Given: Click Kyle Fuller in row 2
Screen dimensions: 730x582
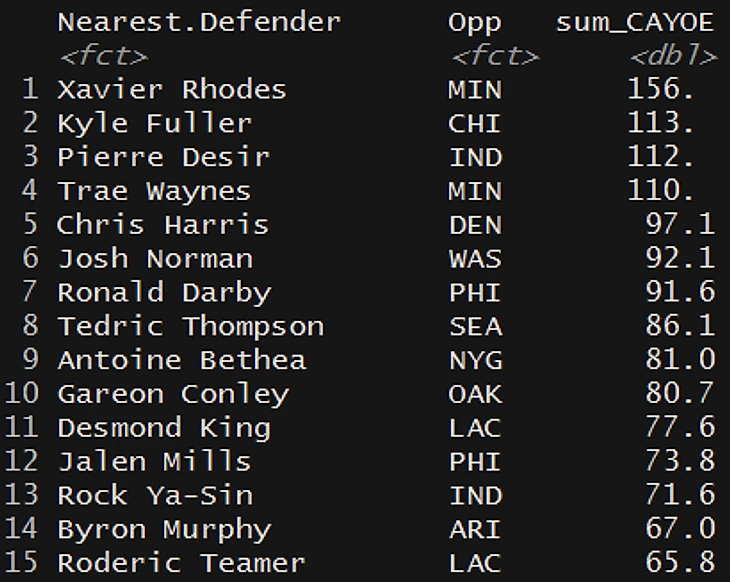Looking at the screenshot, I should coord(154,123).
